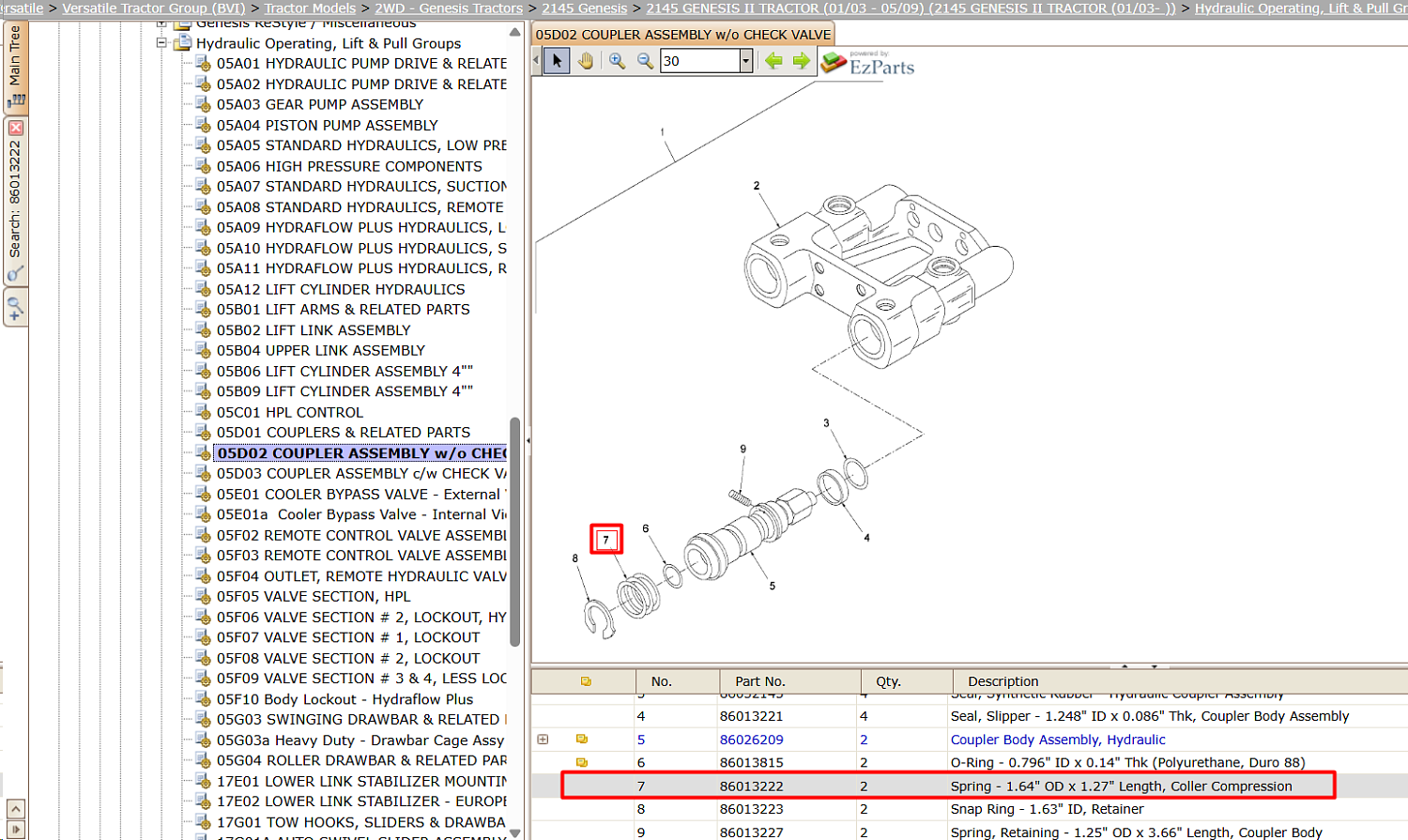The height and width of the screenshot is (840, 1408).
Task: Go to next illustration with right green arrow
Action: [x=801, y=61]
